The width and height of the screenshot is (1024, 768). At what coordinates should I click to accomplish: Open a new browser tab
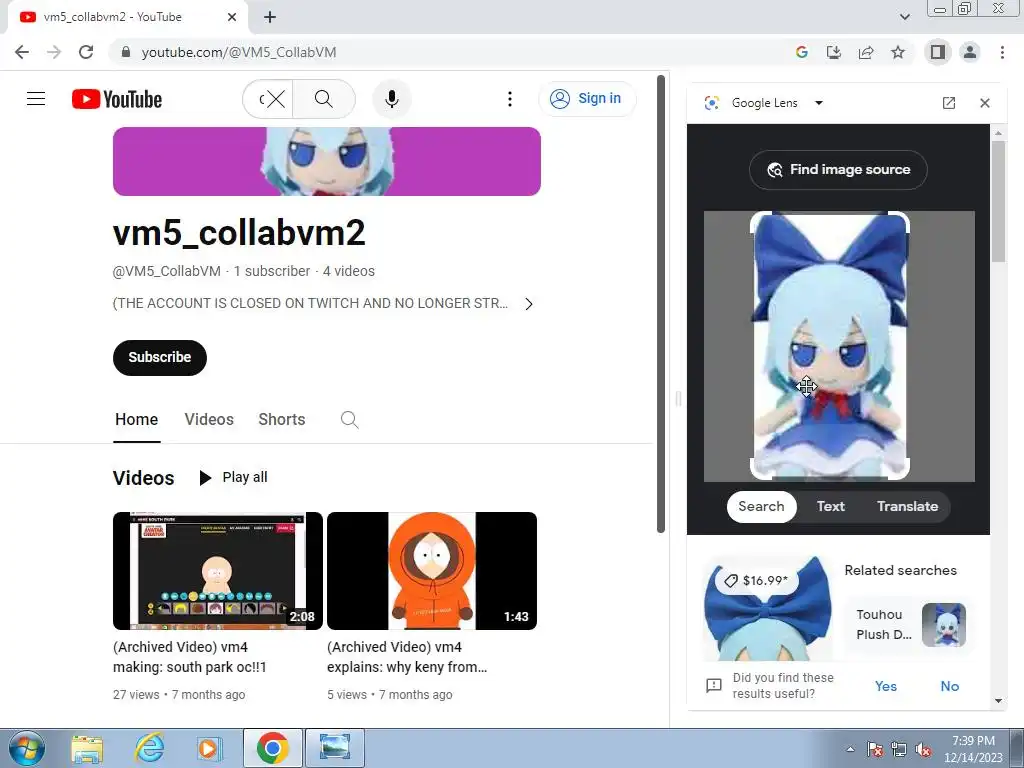(270, 17)
